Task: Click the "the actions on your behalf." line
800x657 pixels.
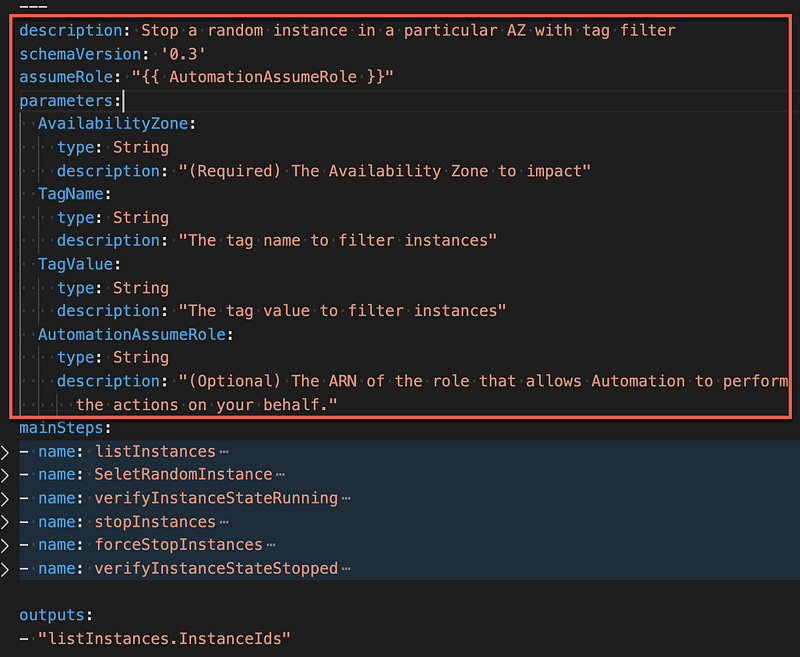Action: 206,405
